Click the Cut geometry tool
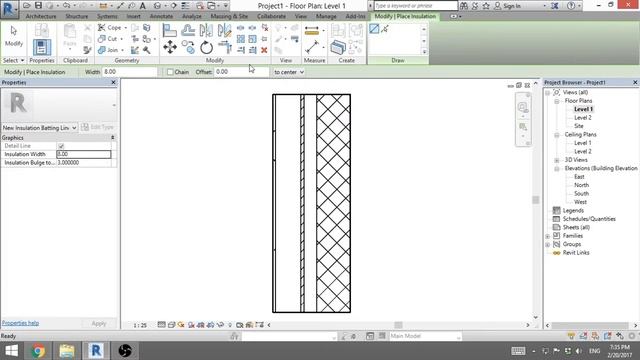640x360 pixels. click(109, 39)
